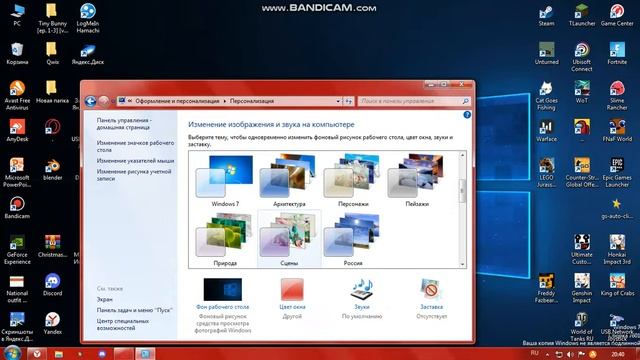Open Заставка screensaver icon
This screenshot has height=360, width=640.
click(x=431, y=289)
